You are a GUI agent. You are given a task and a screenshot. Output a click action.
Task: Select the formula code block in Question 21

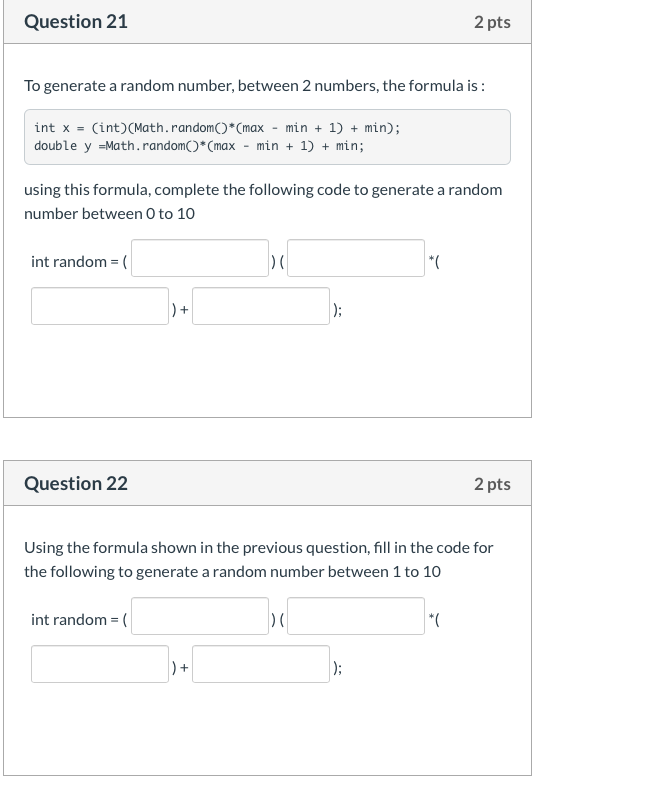point(265,136)
